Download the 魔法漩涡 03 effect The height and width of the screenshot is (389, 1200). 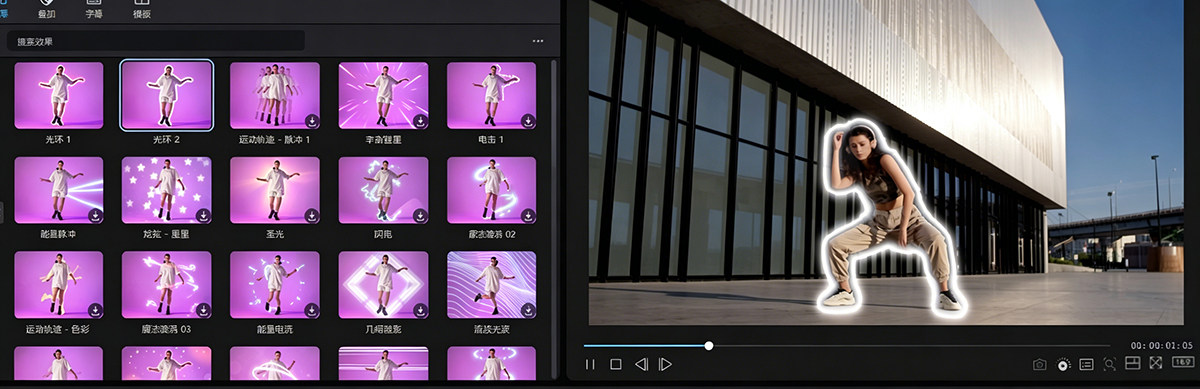(204, 310)
